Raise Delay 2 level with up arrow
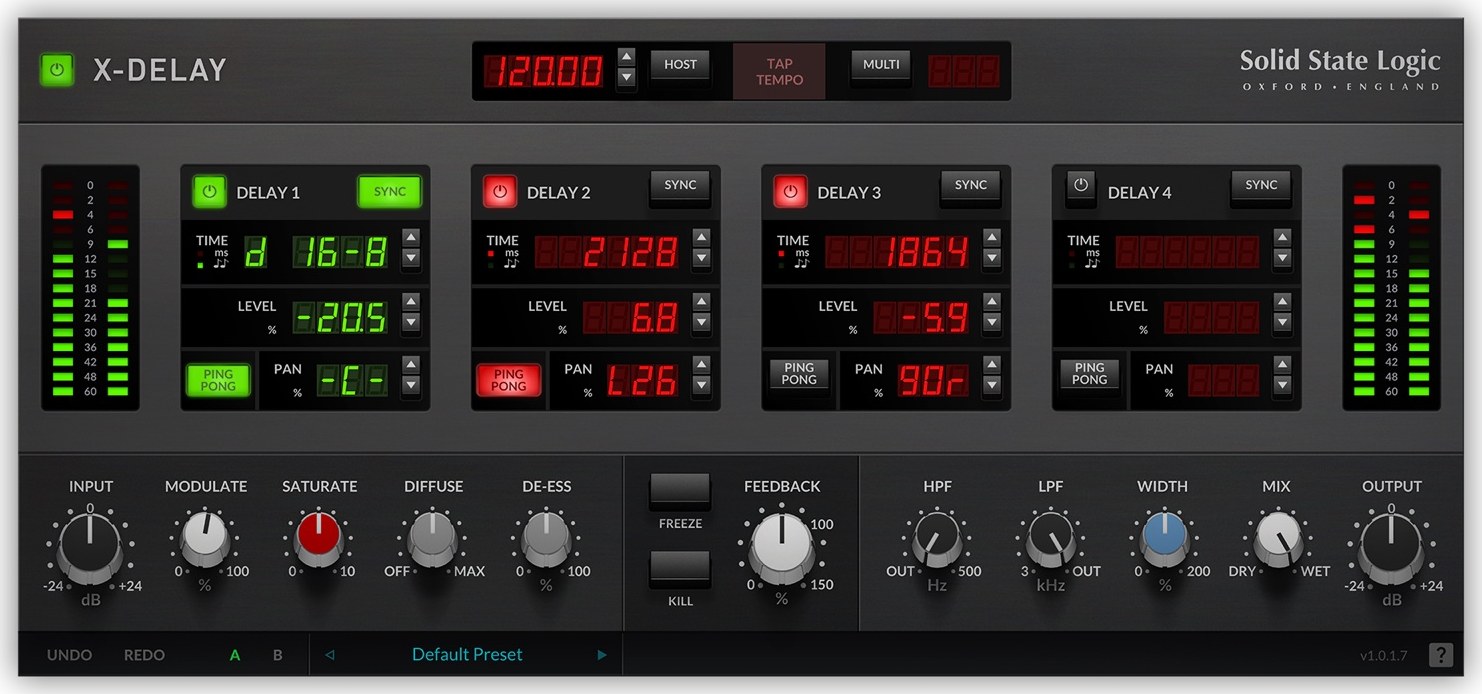 pyautogui.click(x=701, y=301)
